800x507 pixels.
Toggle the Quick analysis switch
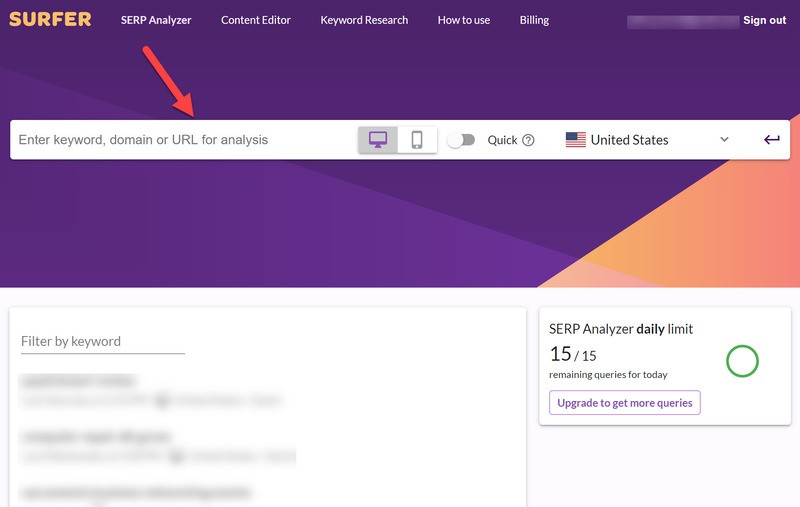click(461, 140)
